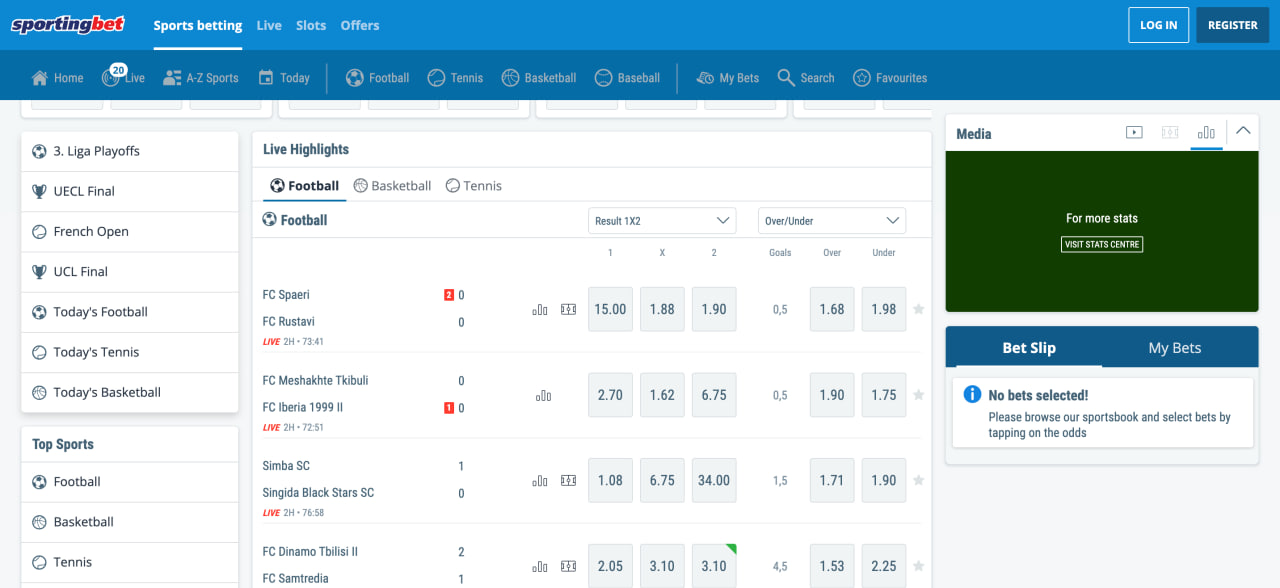1280x588 pixels.
Task: Show video stream in Media panel
Action: [1134, 132]
